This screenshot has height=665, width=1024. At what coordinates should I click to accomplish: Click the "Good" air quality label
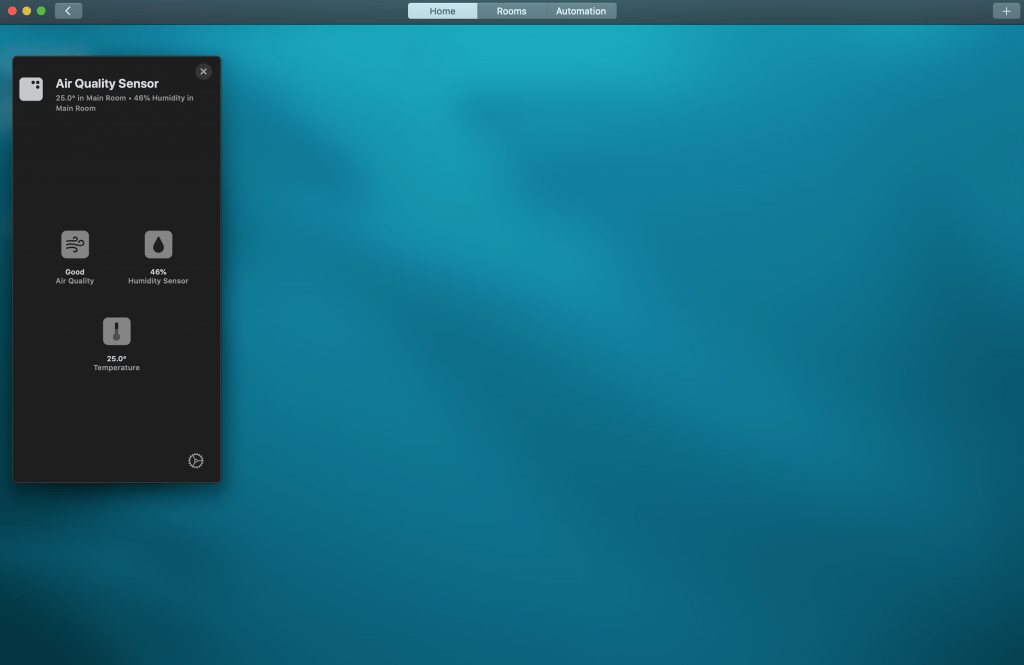coord(75,272)
